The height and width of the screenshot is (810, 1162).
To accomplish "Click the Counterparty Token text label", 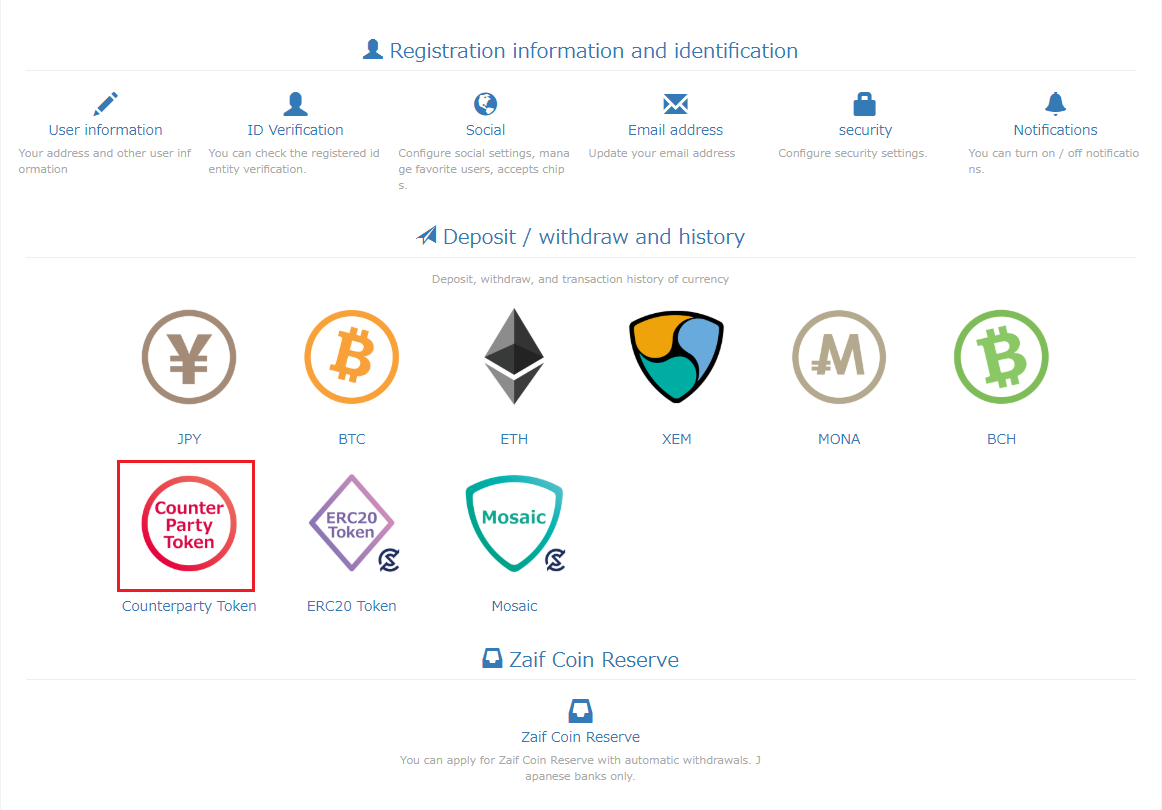I will (189, 605).
